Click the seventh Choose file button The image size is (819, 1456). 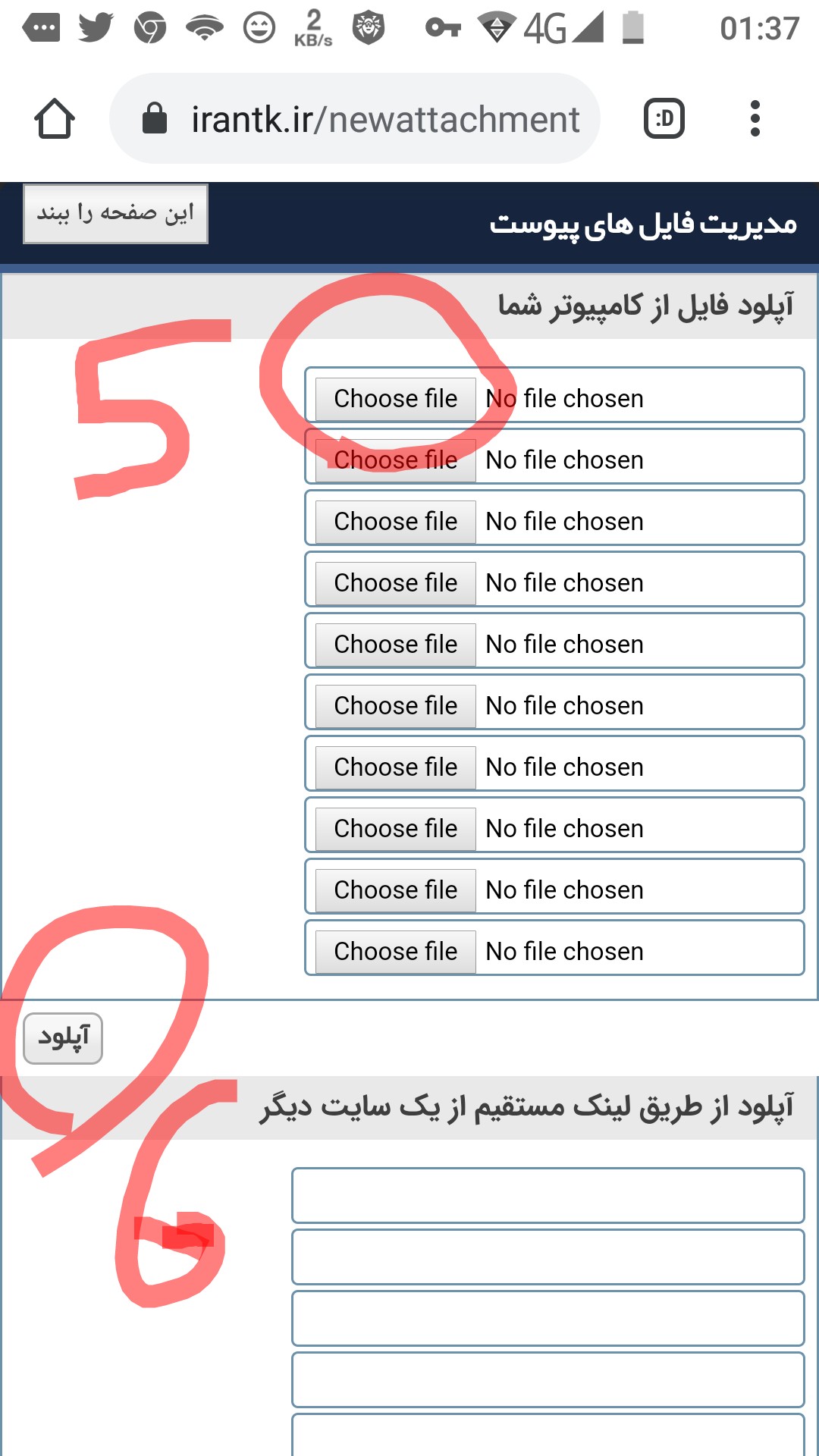pyautogui.click(x=395, y=767)
